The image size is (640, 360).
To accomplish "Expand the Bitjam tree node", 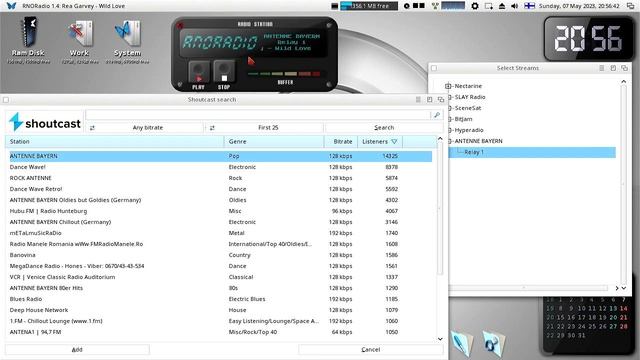I will click(450, 119).
